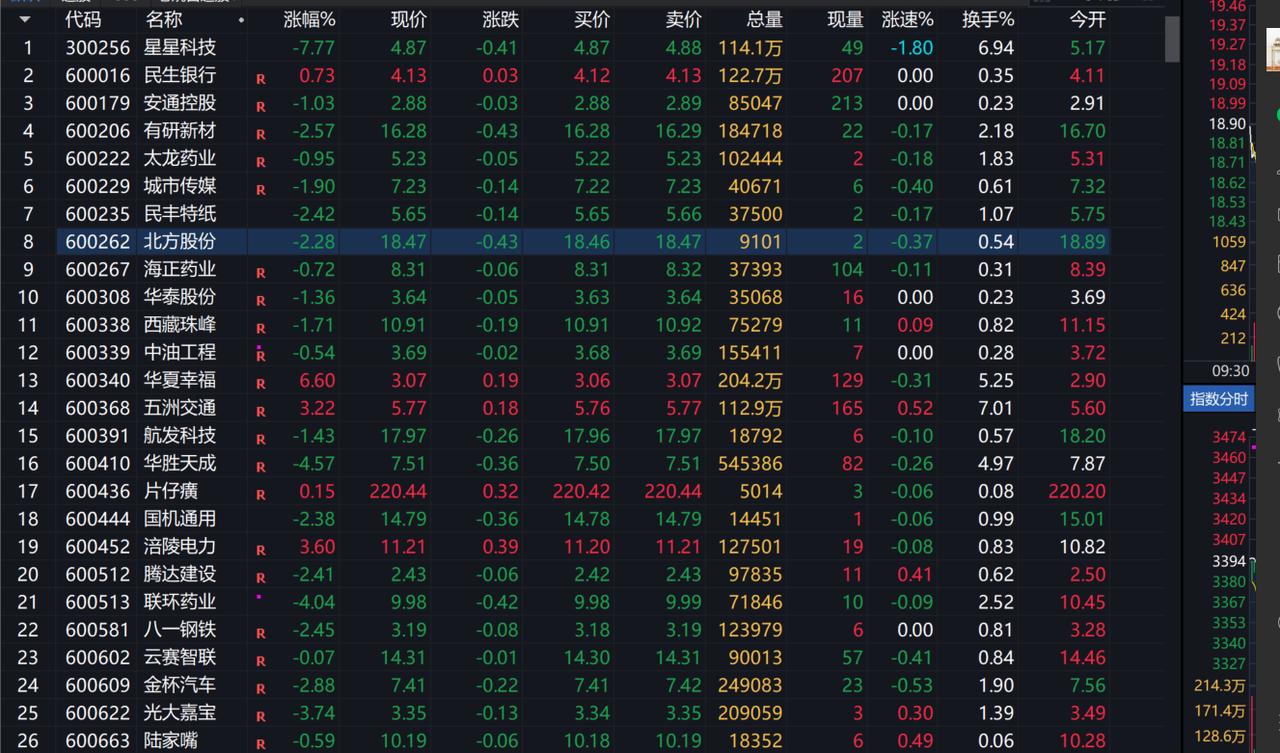
Task: Click the R marker beside 民生银行
Action: click(x=261, y=79)
